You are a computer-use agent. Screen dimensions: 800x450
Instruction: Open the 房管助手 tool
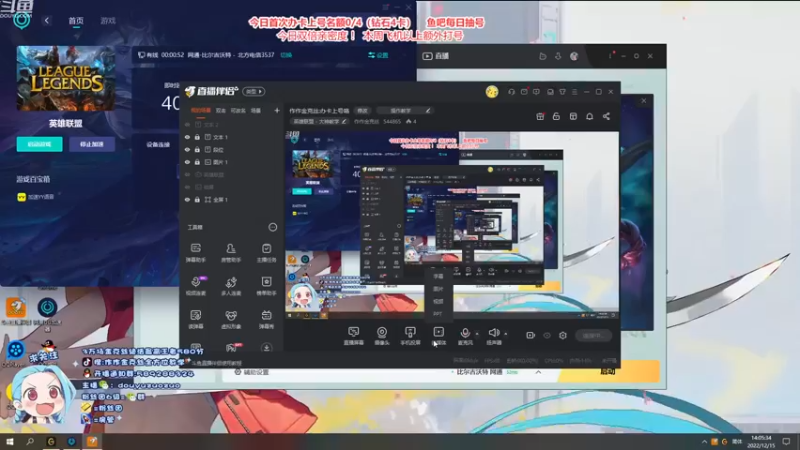pyautogui.click(x=231, y=253)
